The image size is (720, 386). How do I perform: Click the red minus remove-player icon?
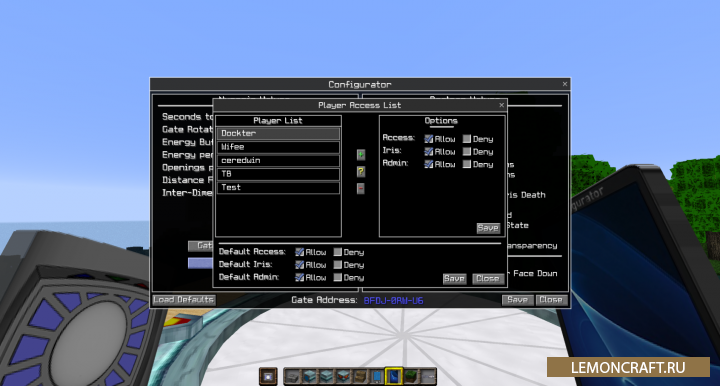click(361, 188)
